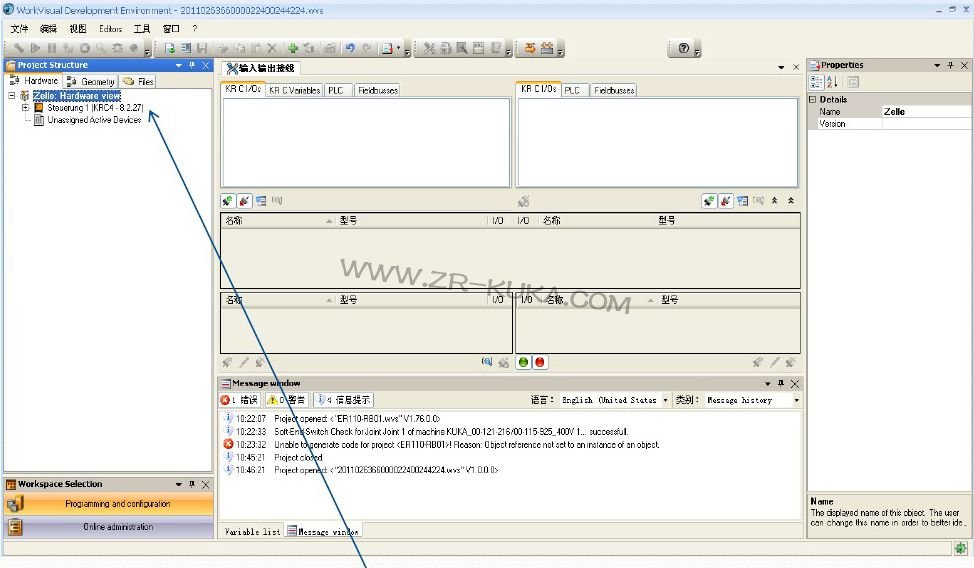Viewport: 974px width, 568px height.
Task: Expand the Steuerung 1 (KRC4) tree node
Action: (25, 107)
